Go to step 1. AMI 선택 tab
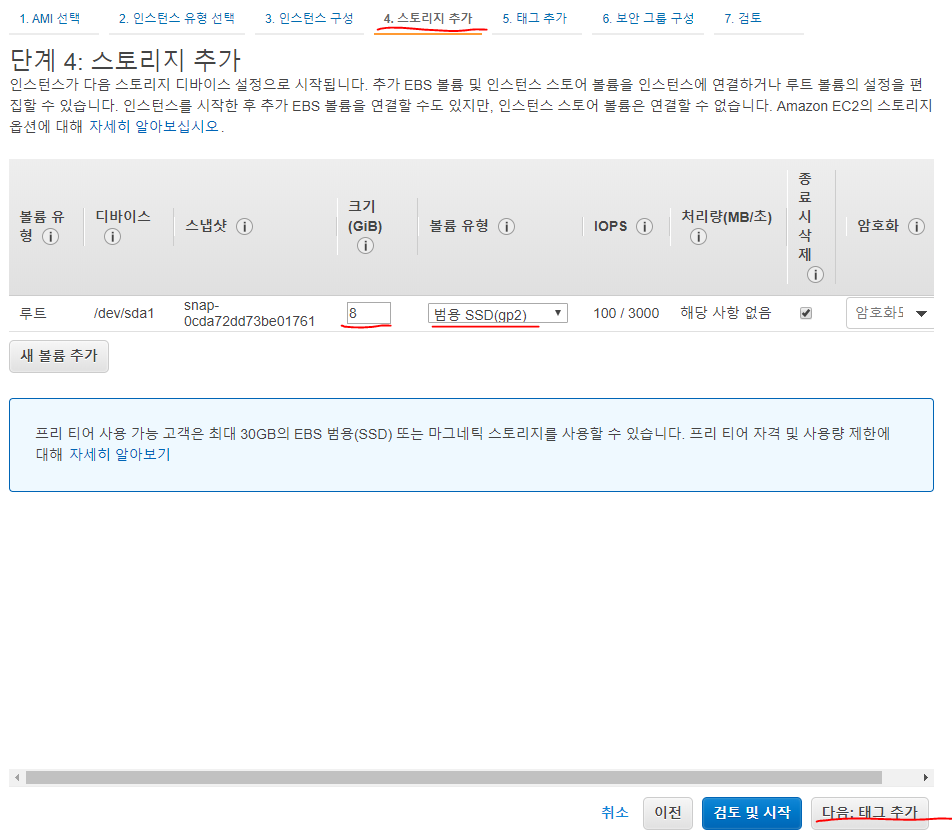This screenshot has height=838, width=952. (x=49, y=18)
